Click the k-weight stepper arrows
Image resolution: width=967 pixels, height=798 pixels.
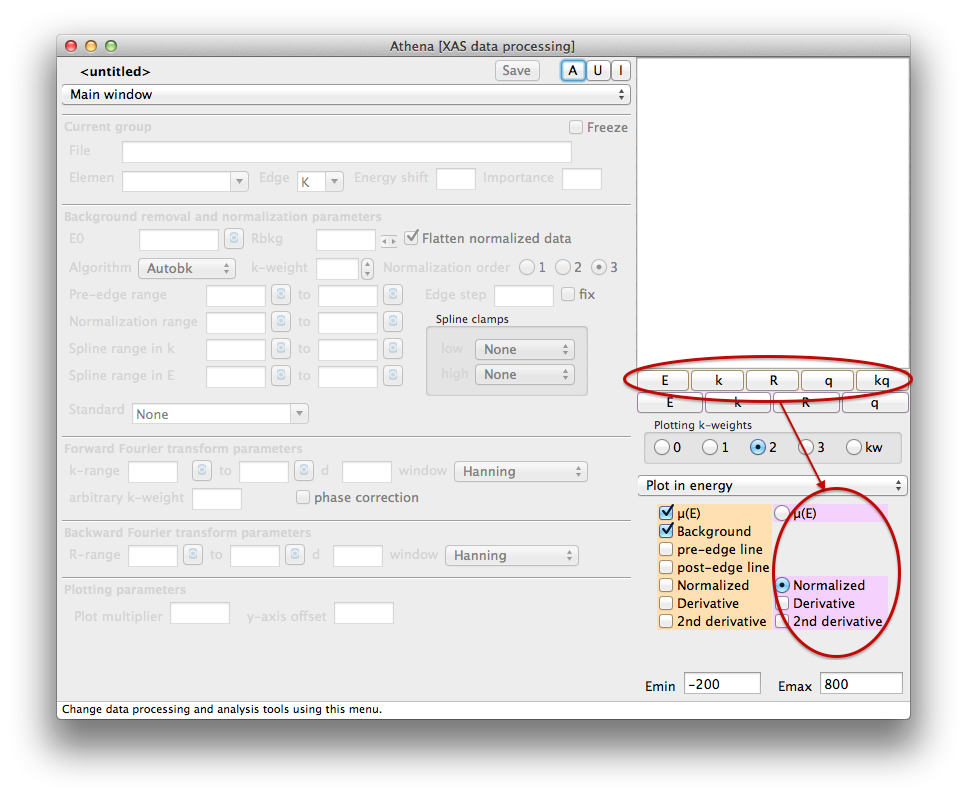368,268
